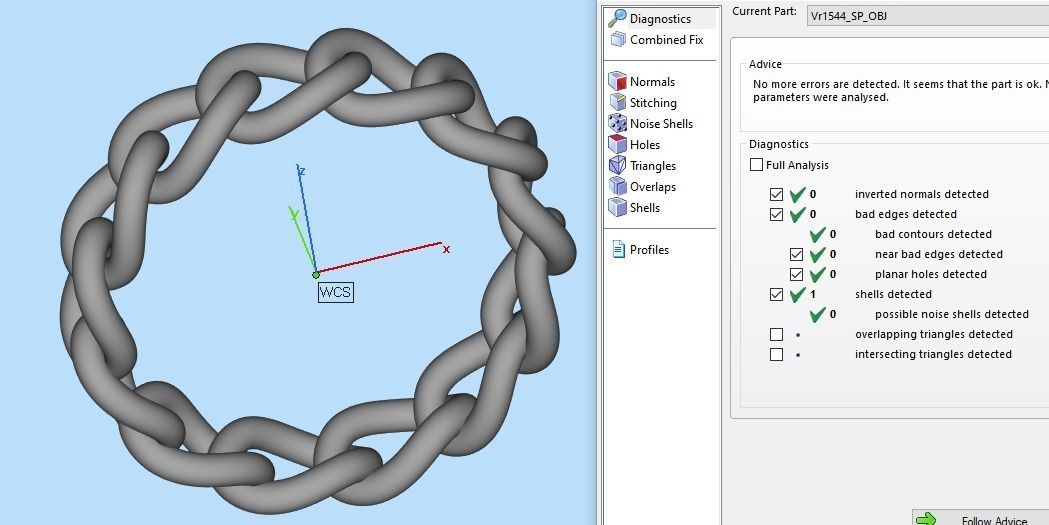Image resolution: width=1049 pixels, height=525 pixels.
Task: Click 'intersecting triangles detected' label
Action: (933, 354)
